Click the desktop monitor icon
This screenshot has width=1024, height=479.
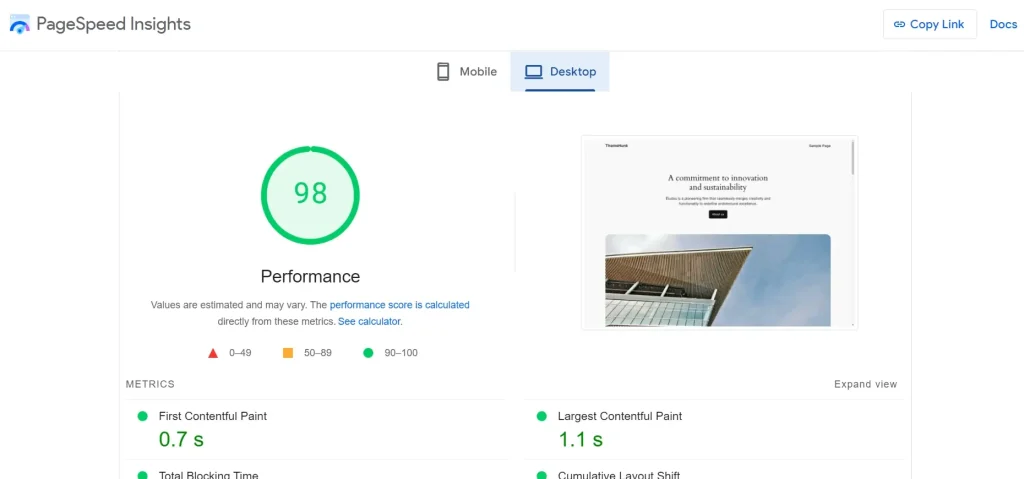(534, 72)
